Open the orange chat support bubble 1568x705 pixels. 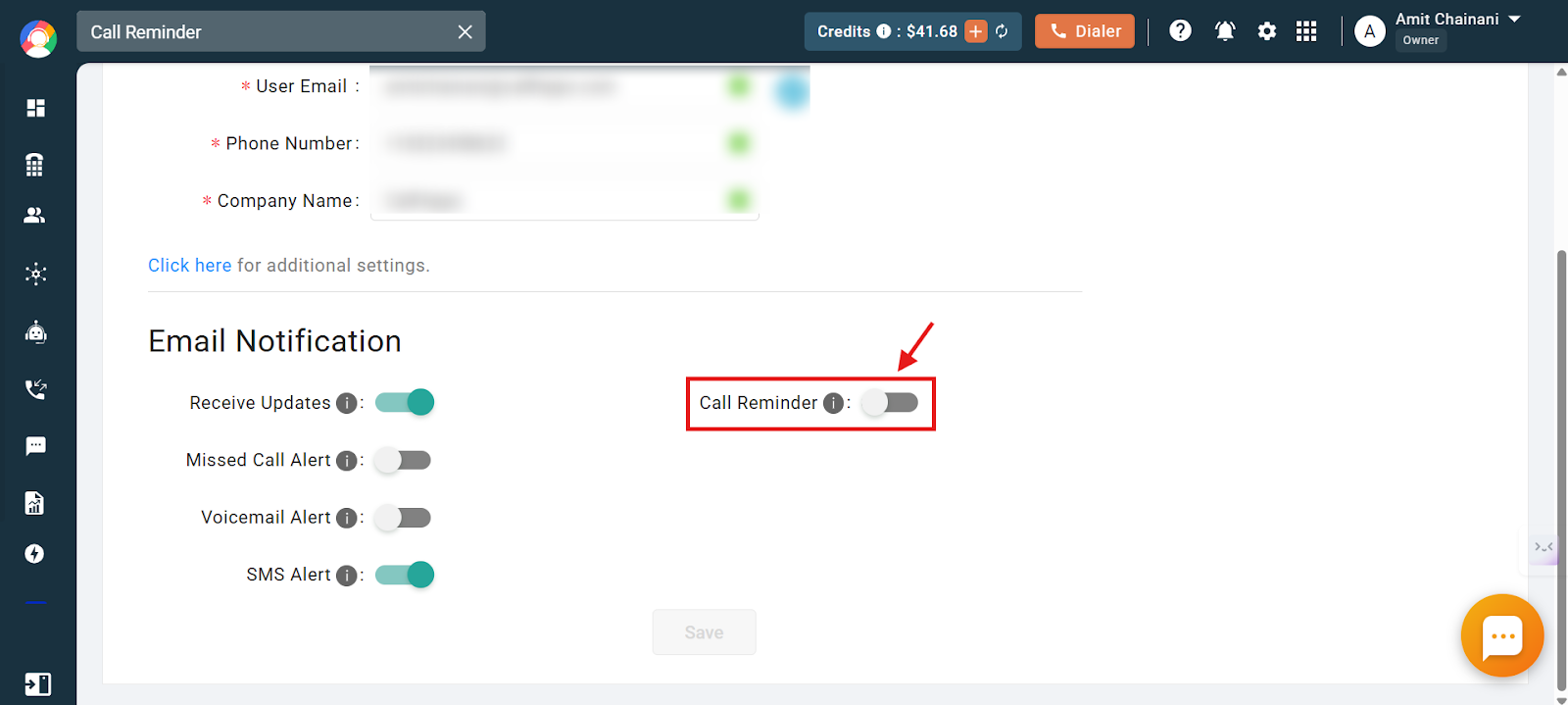[1502, 635]
